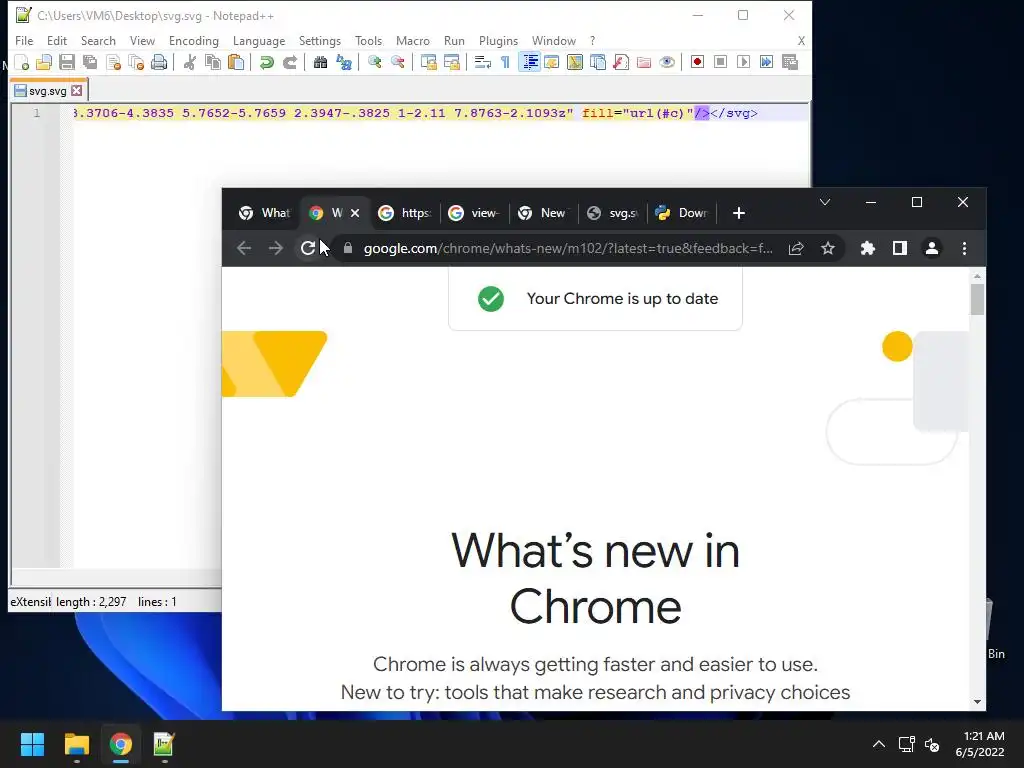Click Run Macro Multiple Times icon

click(x=767, y=62)
